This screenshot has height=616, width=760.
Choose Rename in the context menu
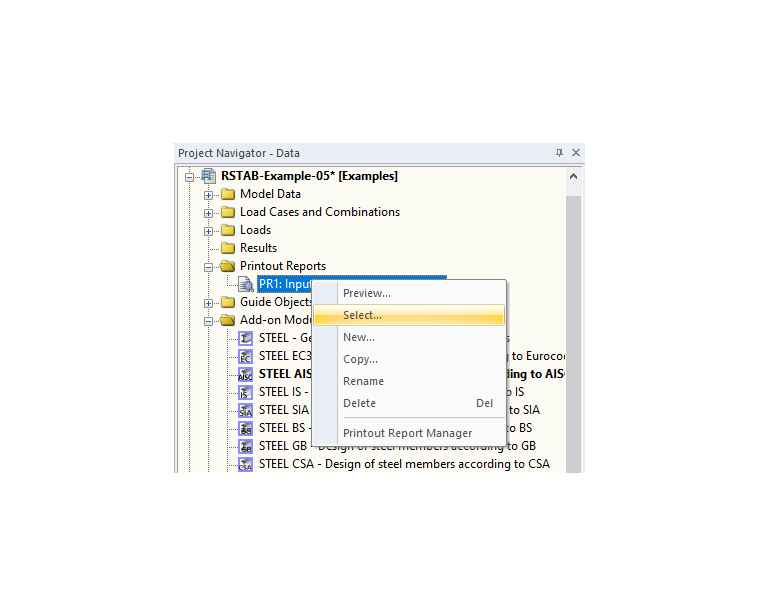coord(409,381)
